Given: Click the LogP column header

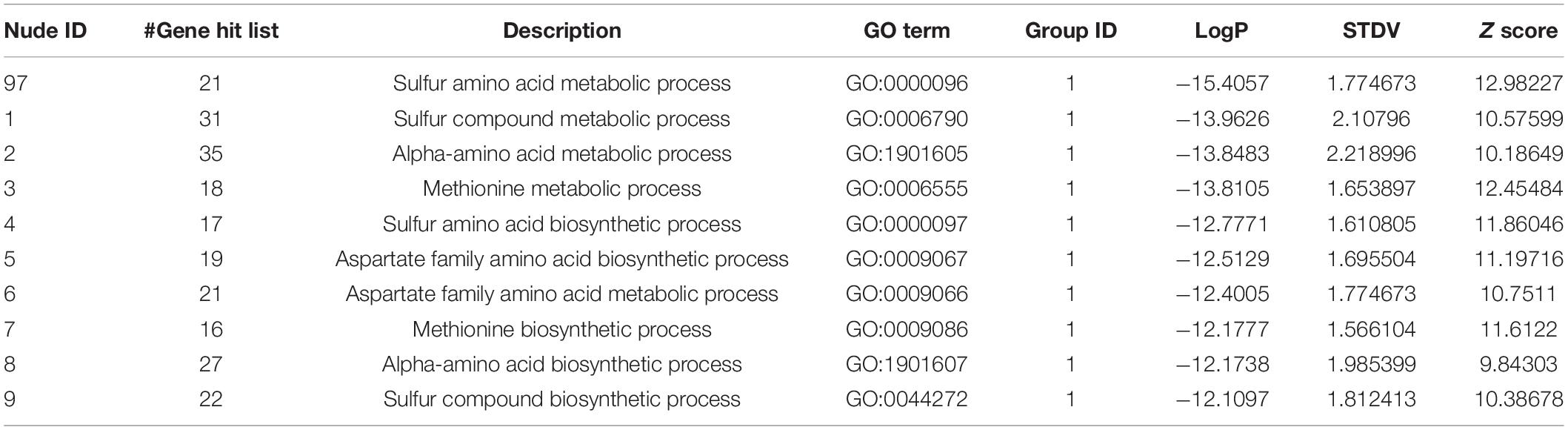Looking at the screenshot, I should 1221,30.
